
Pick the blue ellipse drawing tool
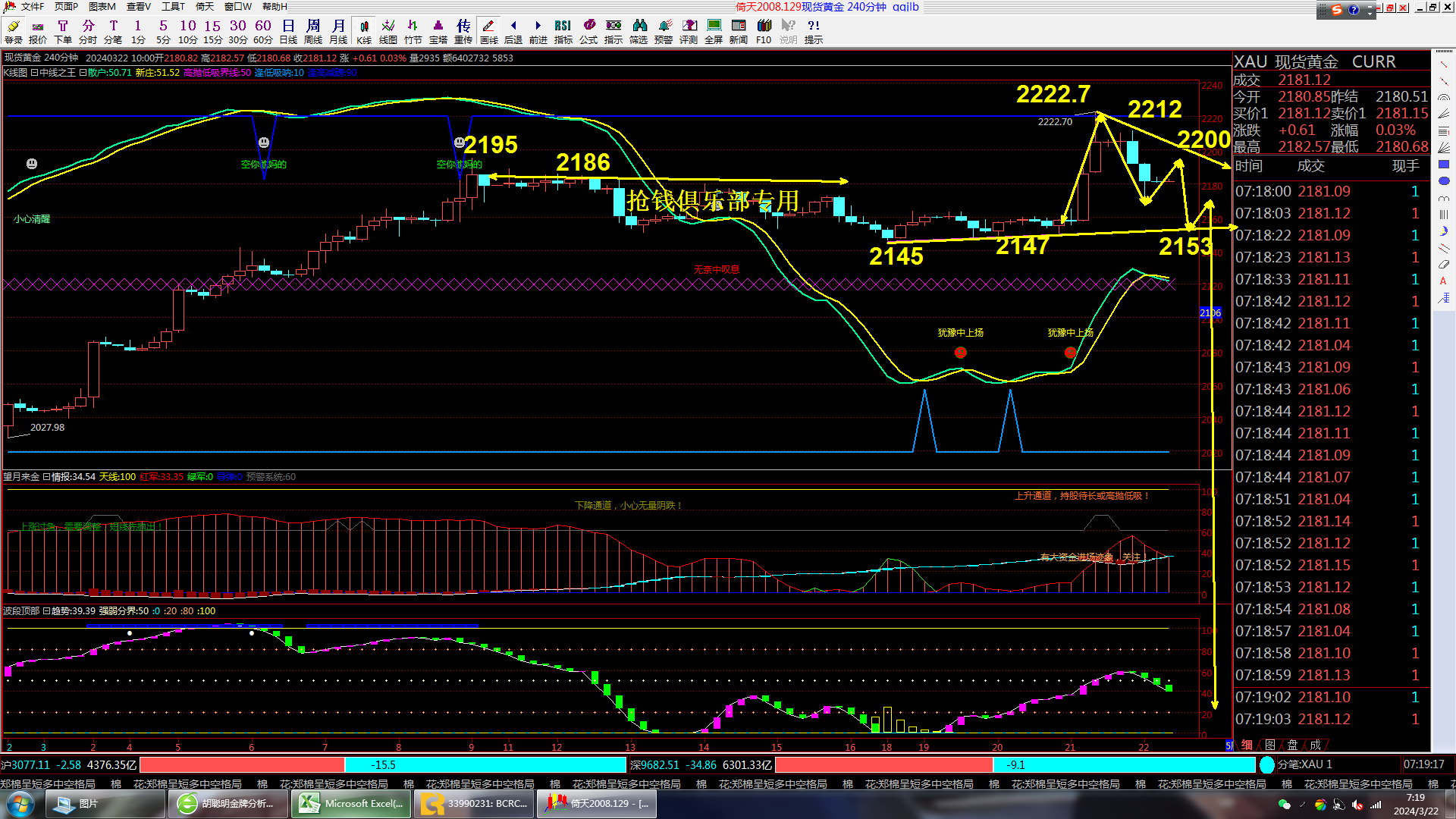tap(1443, 181)
